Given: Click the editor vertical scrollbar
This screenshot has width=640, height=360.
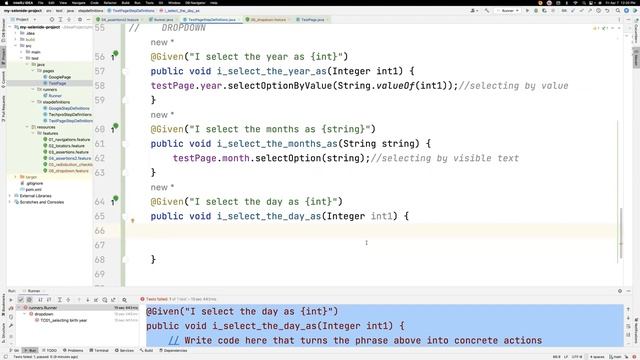Looking at the screenshot, I should pos(620,233).
